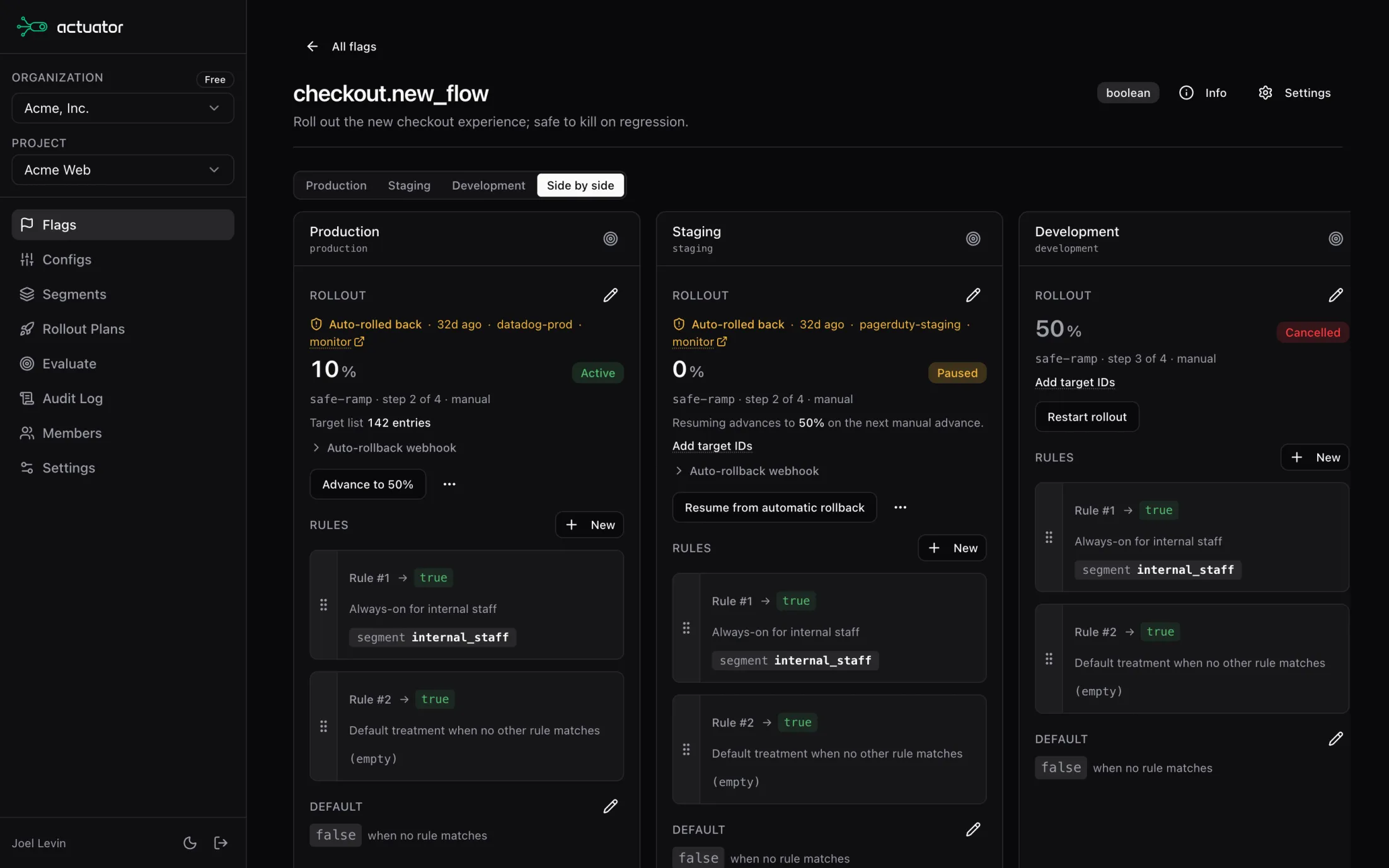
Task: Grab the Development Rule #2 drag handle
Action: tap(1049, 659)
